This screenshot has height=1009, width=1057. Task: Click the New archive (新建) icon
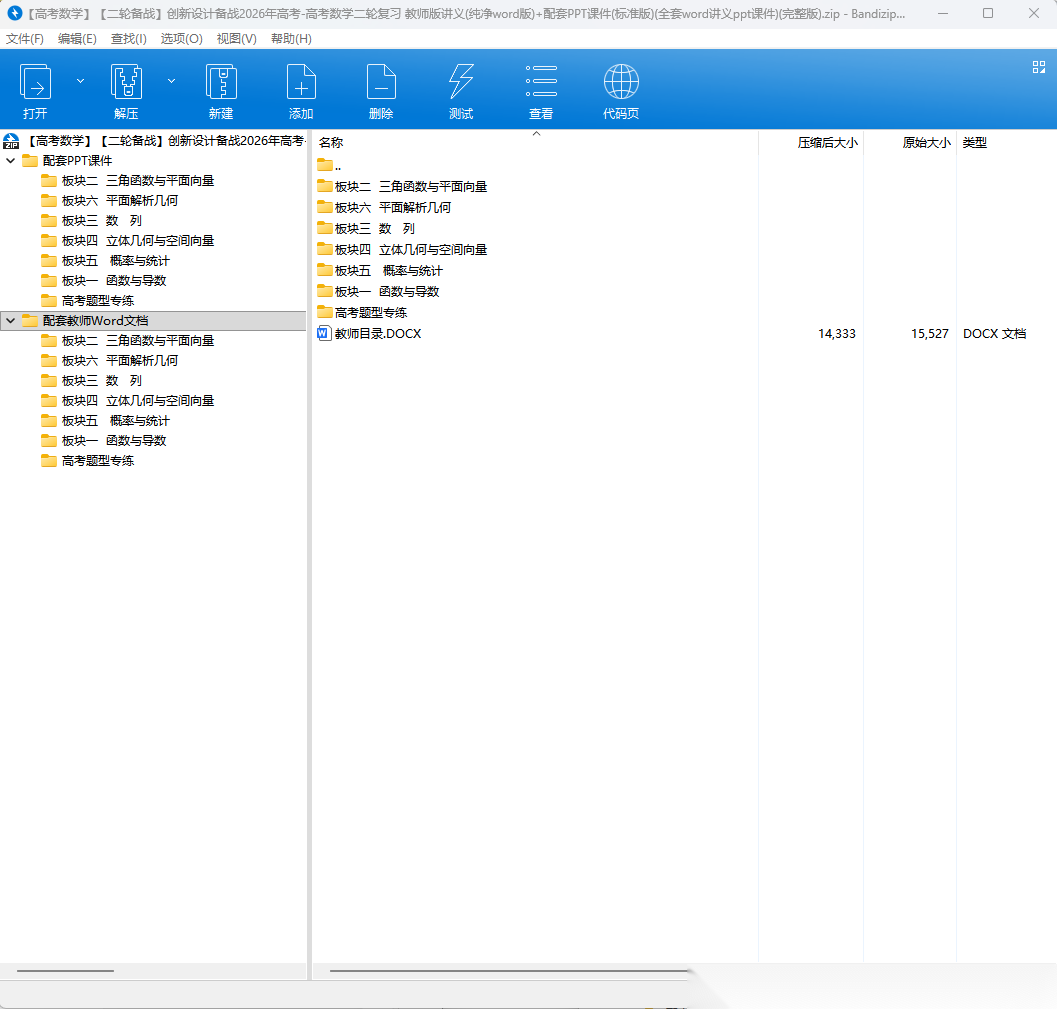(221, 82)
